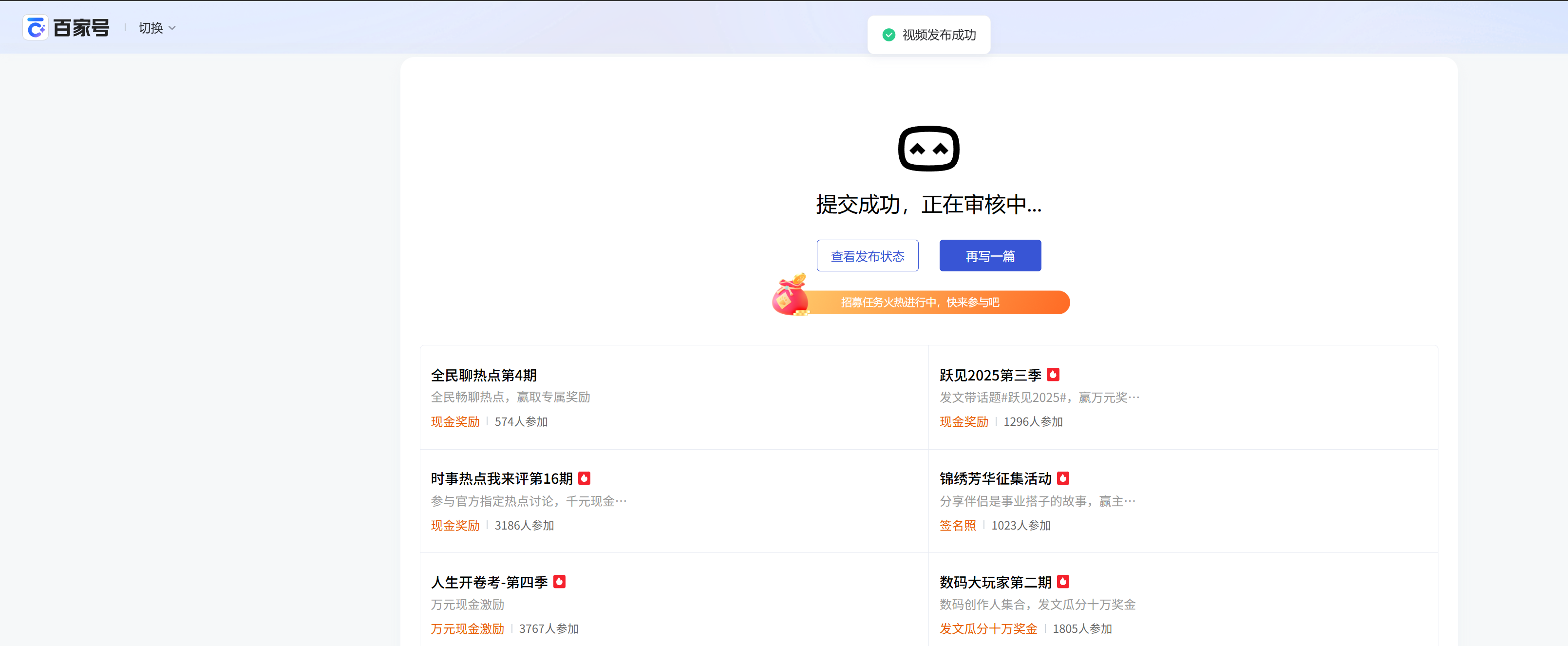Open the 全民聊热点第4期 activity
The image size is (1568, 646).
[x=483, y=375]
